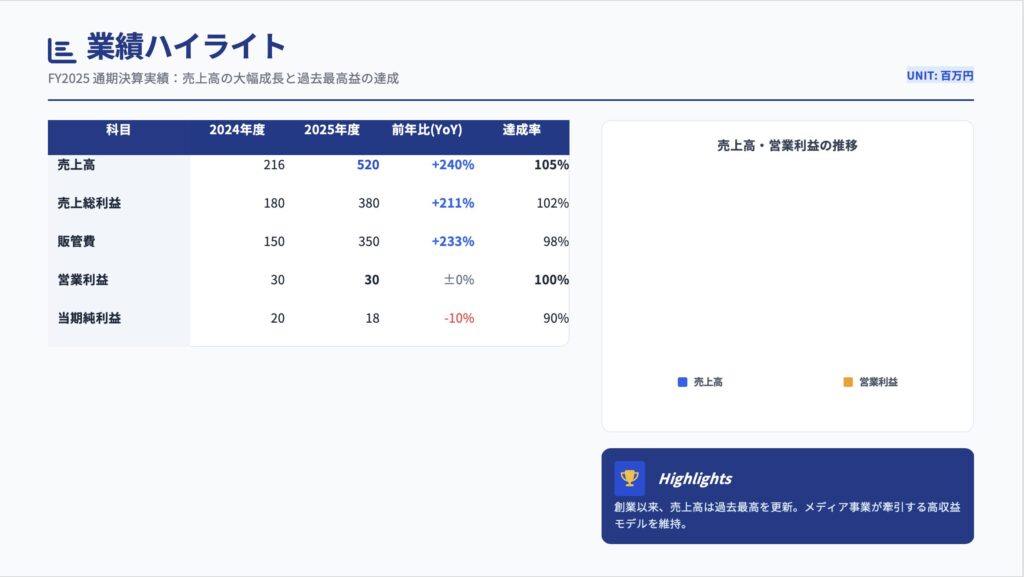1024x577 pixels.
Task: Select the FY2025 通期決算実績 subtitle text
Action: click(223, 78)
